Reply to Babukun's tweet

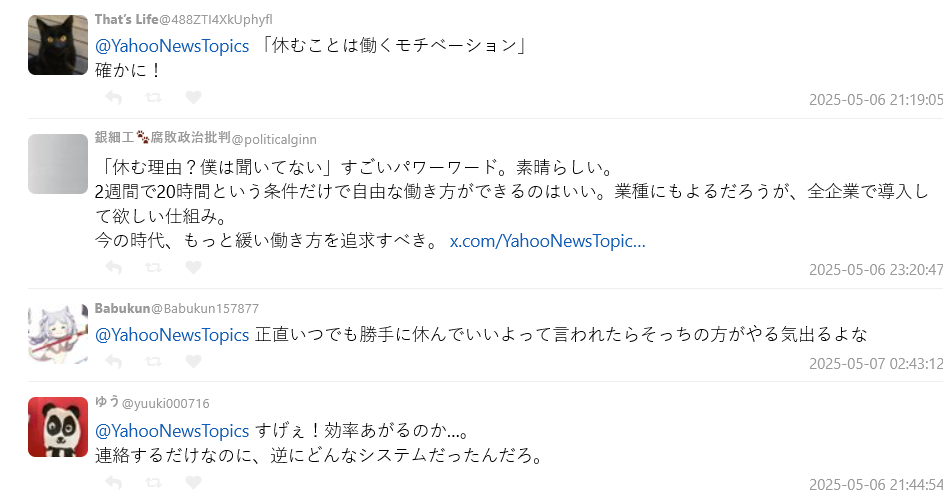click(114, 361)
